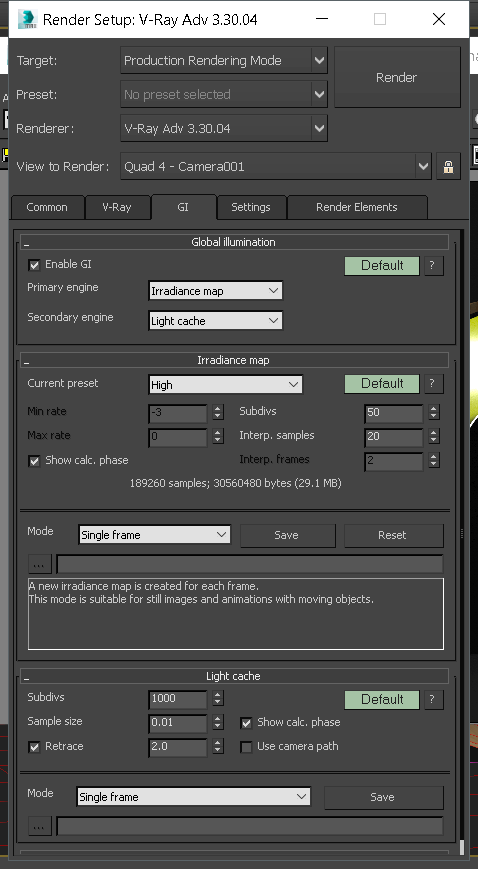Click the irradiance map file path field

(250, 564)
